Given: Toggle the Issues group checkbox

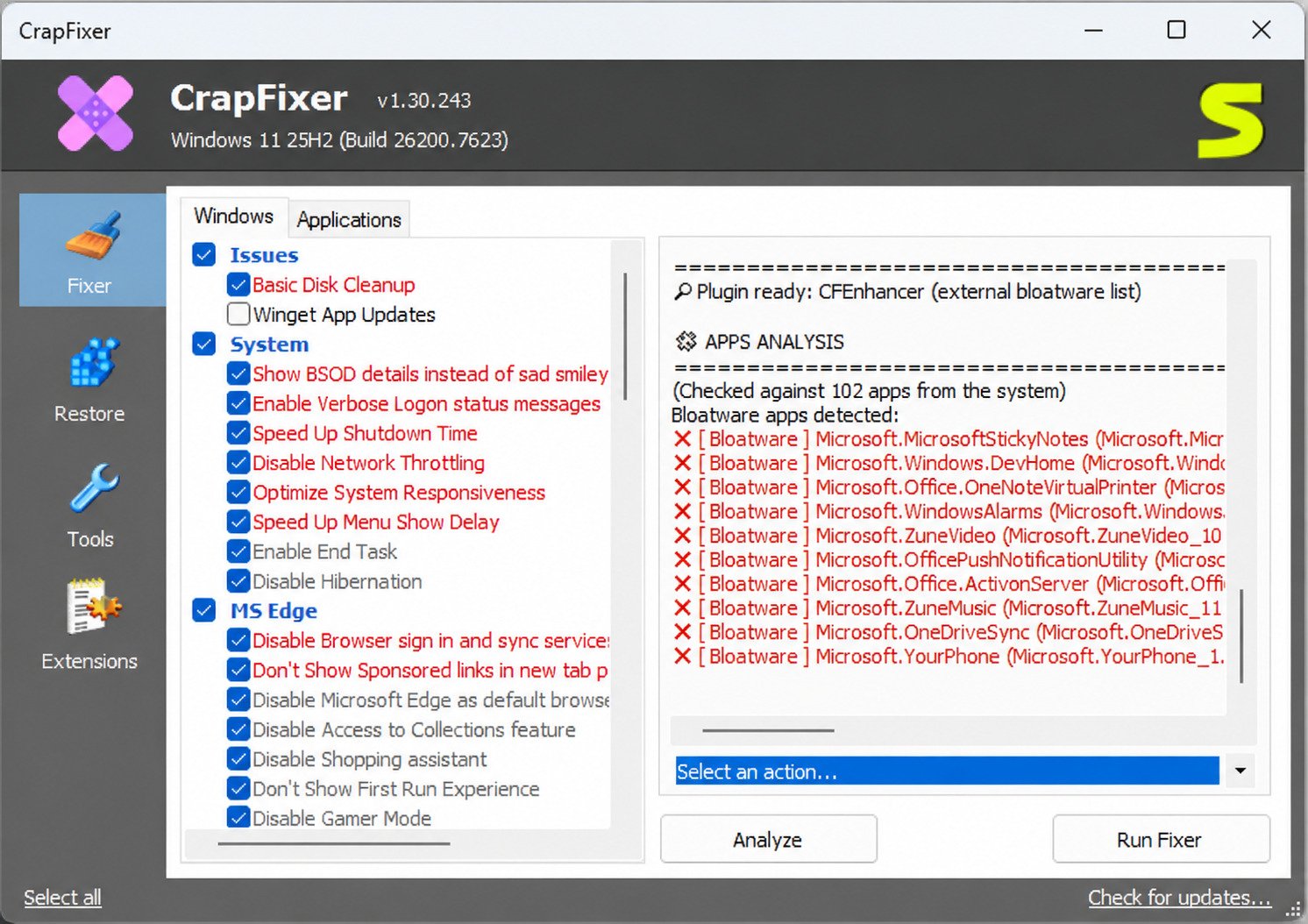Looking at the screenshot, I should pyautogui.click(x=204, y=255).
